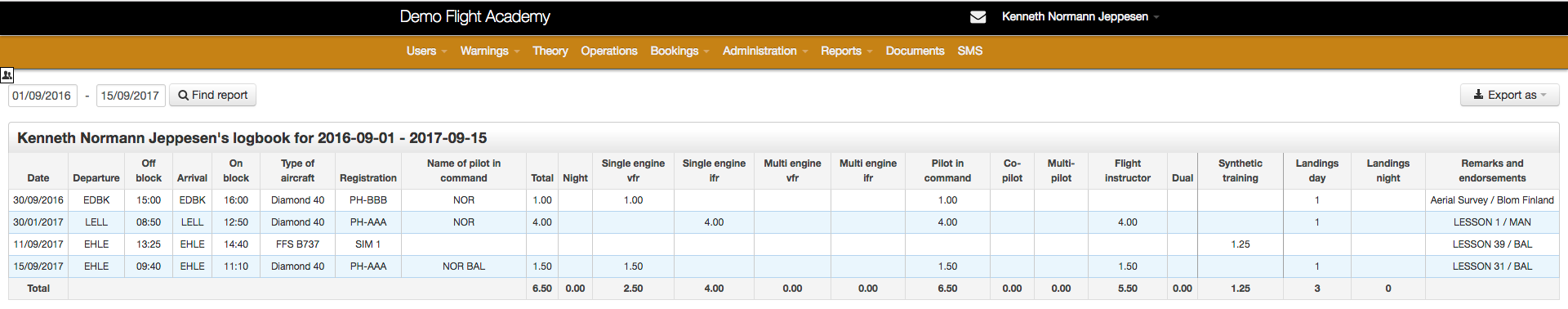The height and width of the screenshot is (309, 1568).
Task: Click the 12:50 on block time
Action: point(236,222)
